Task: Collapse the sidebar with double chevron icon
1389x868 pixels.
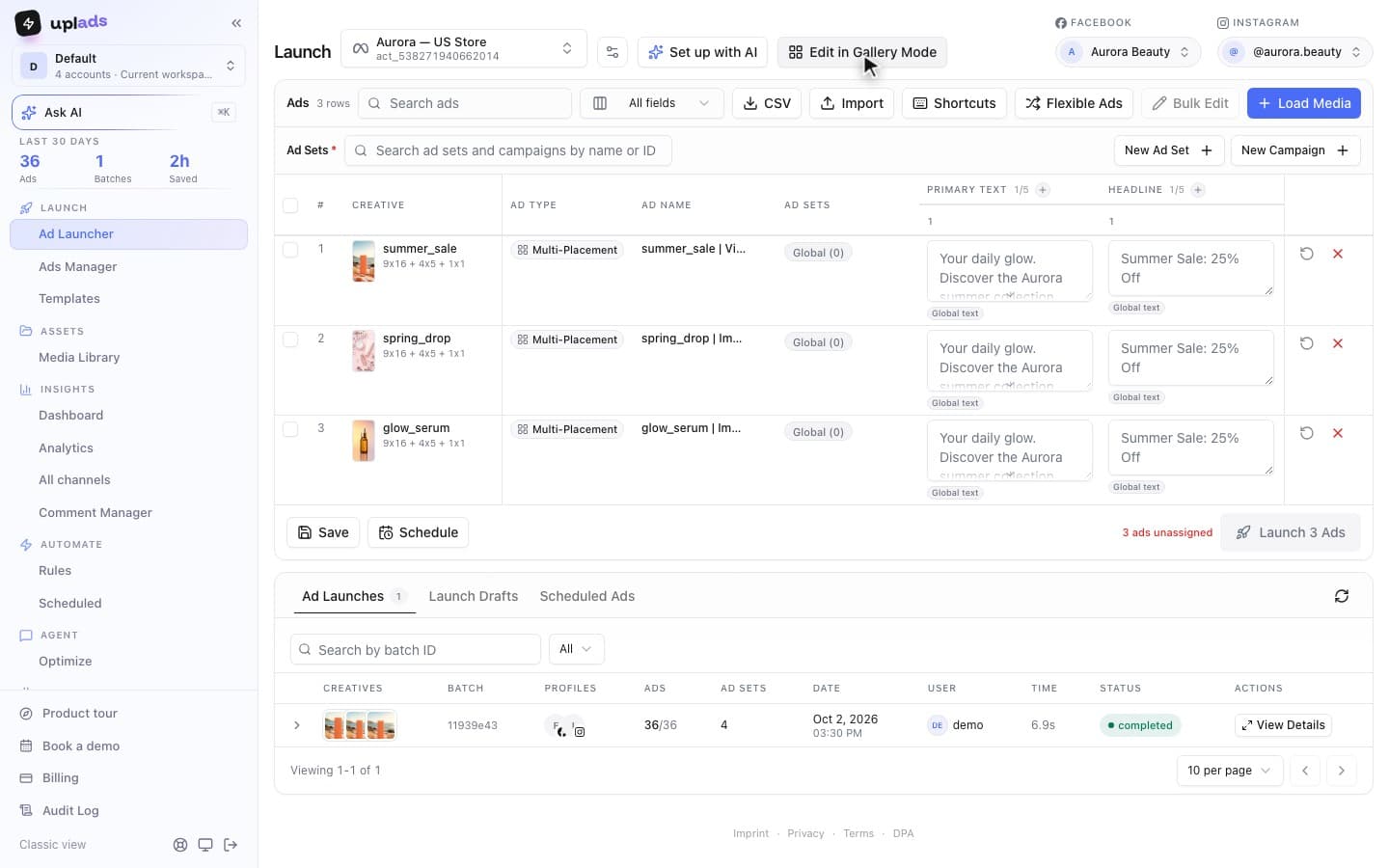Action: click(236, 23)
